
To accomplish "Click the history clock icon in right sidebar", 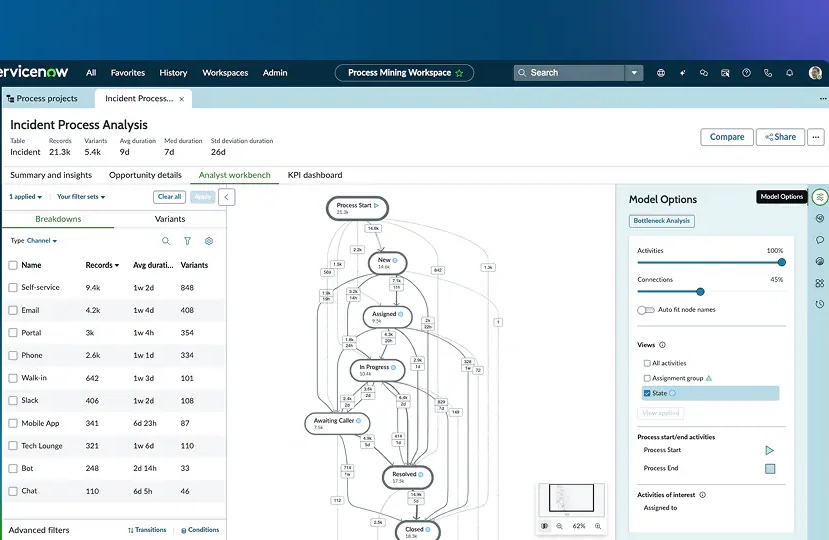I will tap(820, 304).
